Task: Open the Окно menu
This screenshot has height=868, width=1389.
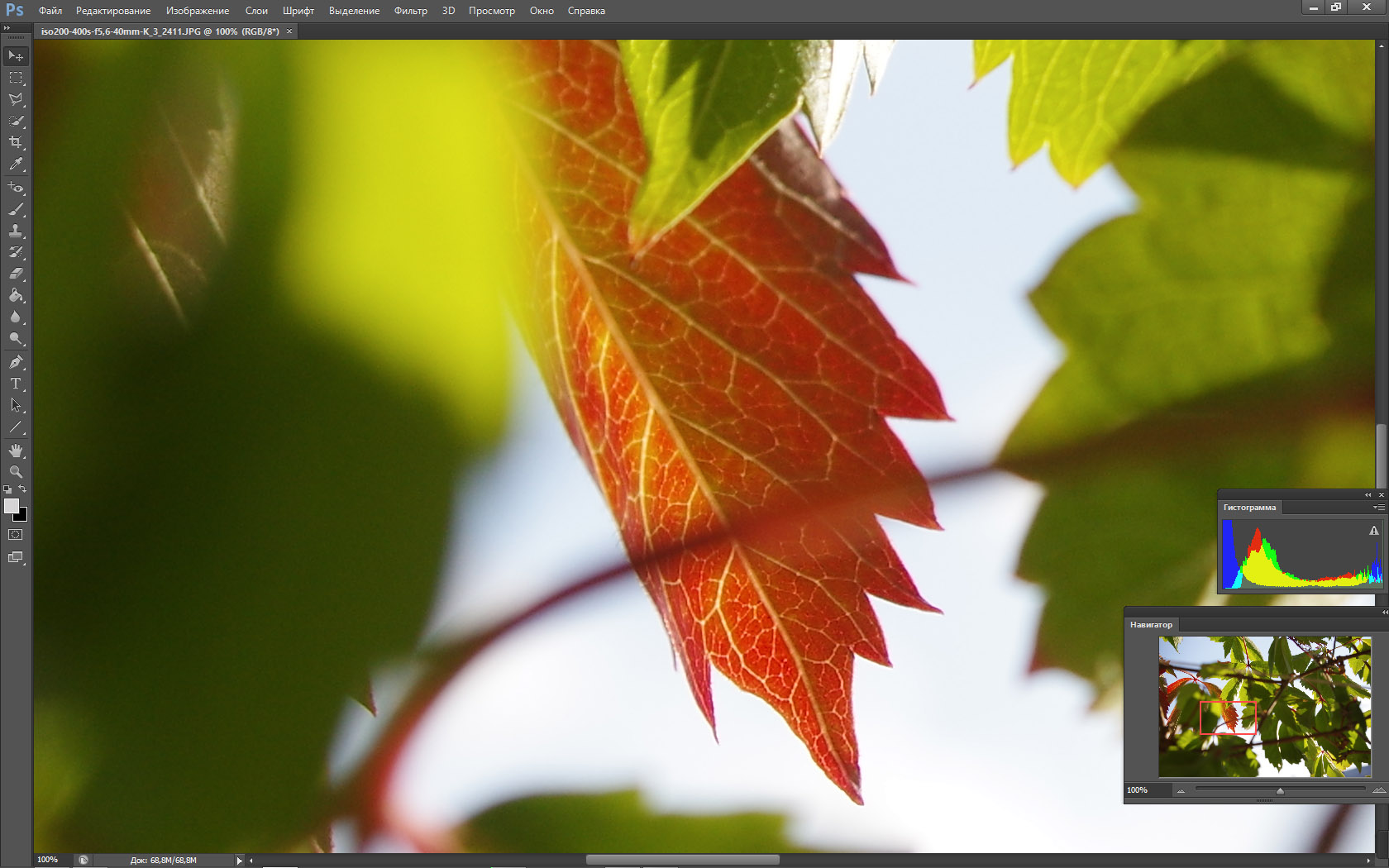Action: click(542, 11)
